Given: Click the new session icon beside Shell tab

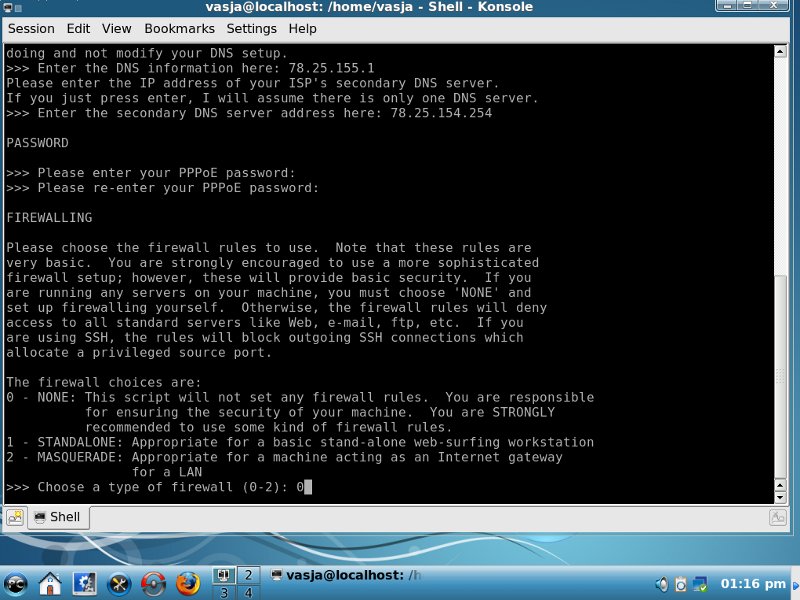Looking at the screenshot, I should pyautogui.click(x=15, y=517).
